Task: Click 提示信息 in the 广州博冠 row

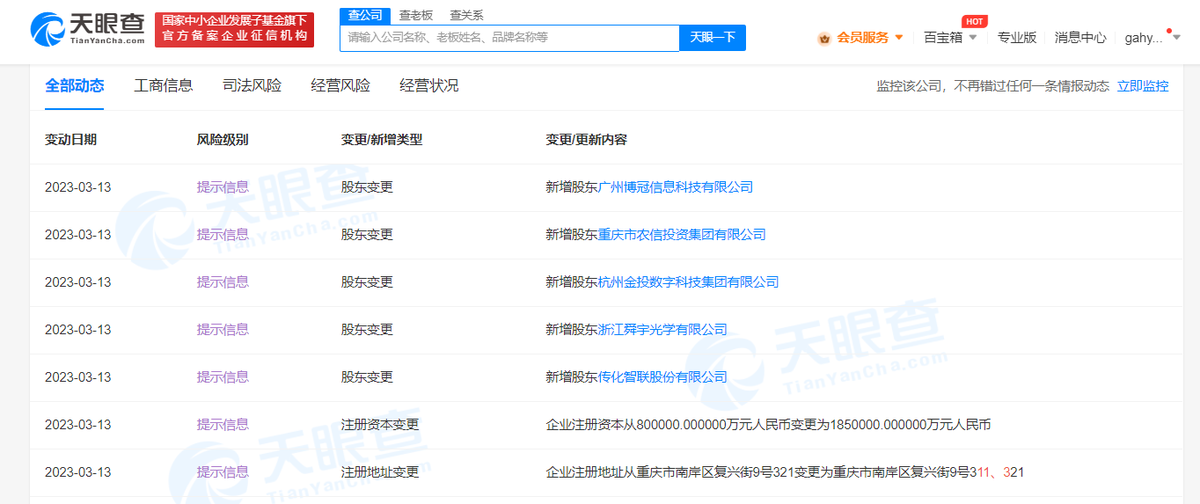Action: point(222,187)
